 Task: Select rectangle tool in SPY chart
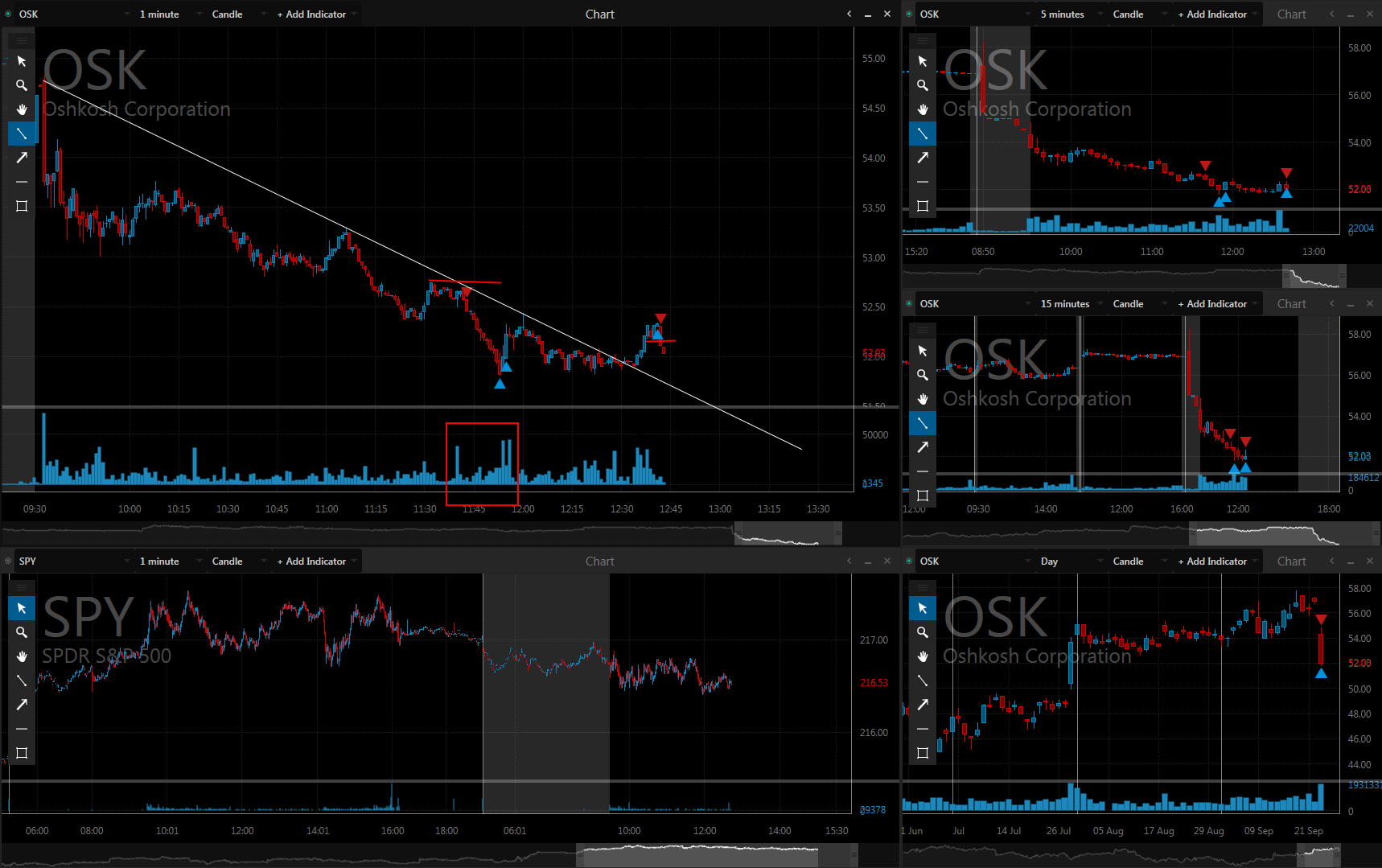click(x=22, y=753)
